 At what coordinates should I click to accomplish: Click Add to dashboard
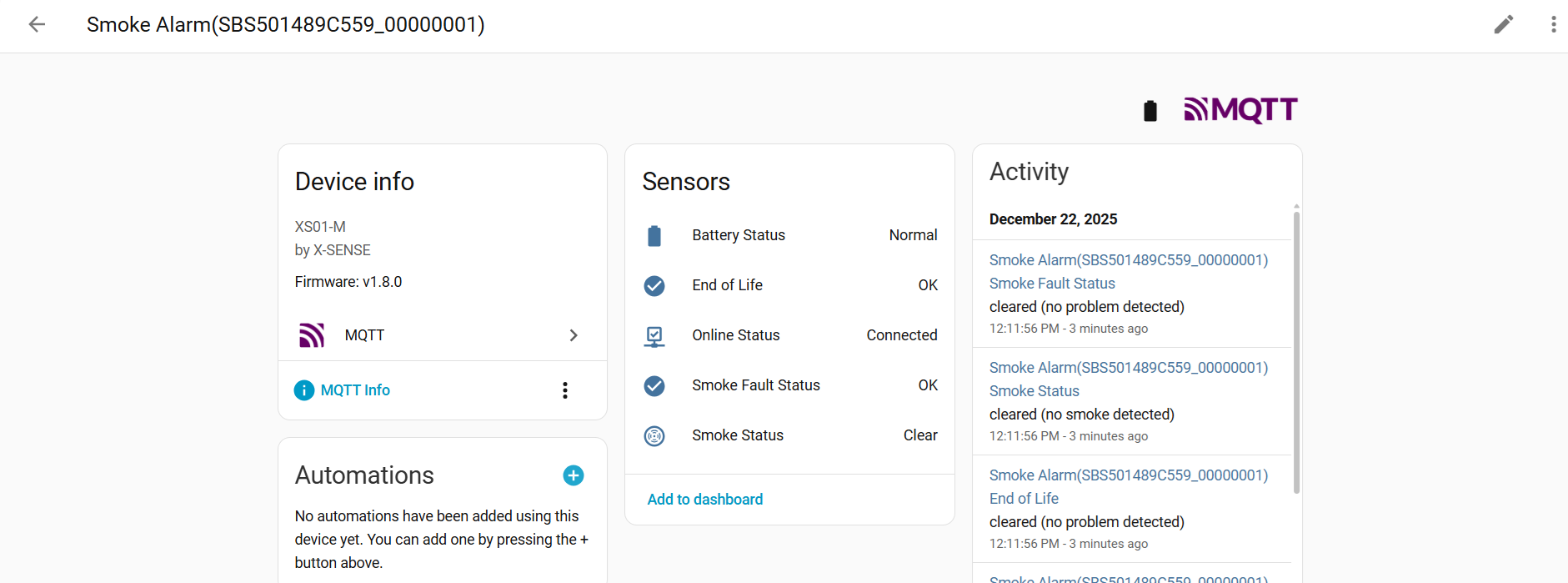click(x=705, y=500)
